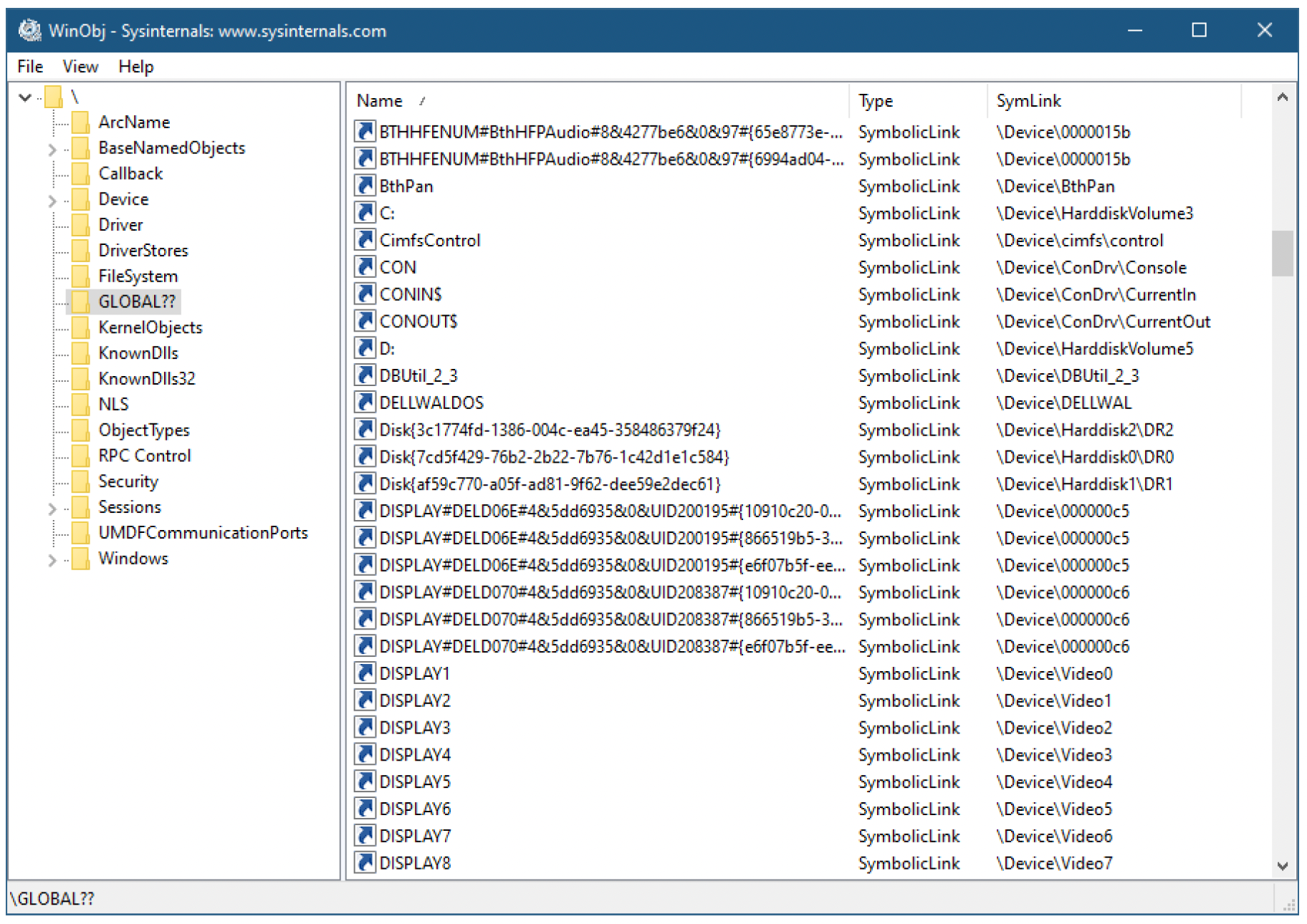Click the CONOUT$ symbolic link icon

point(365,322)
